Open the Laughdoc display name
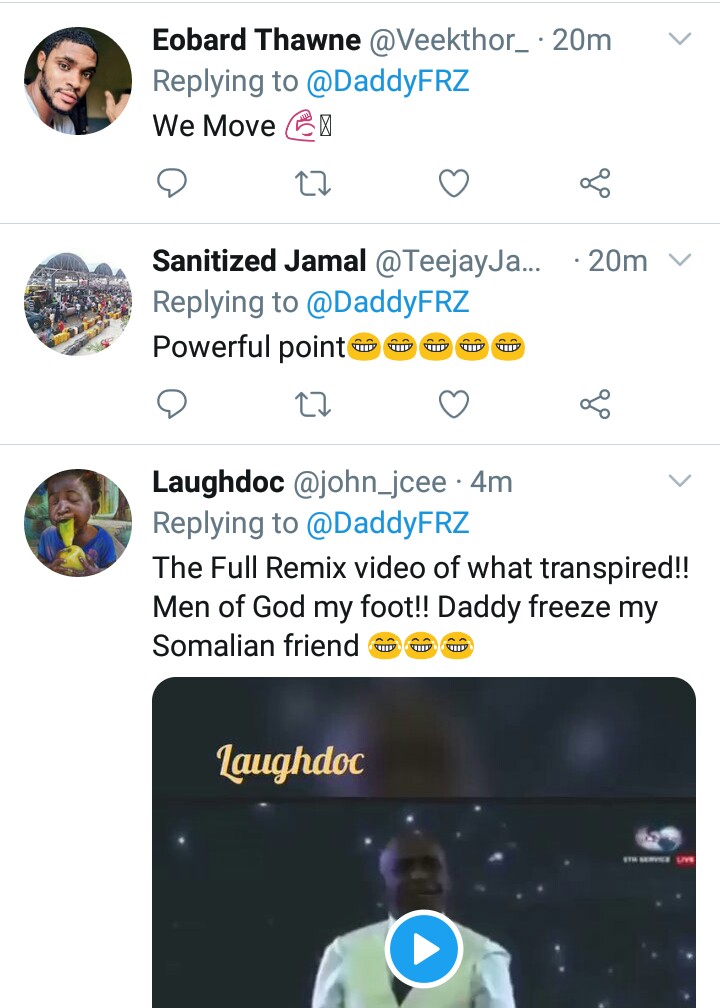The width and height of the screenshot is (720, 1008). pyautogui.click(x=217, y=483)
